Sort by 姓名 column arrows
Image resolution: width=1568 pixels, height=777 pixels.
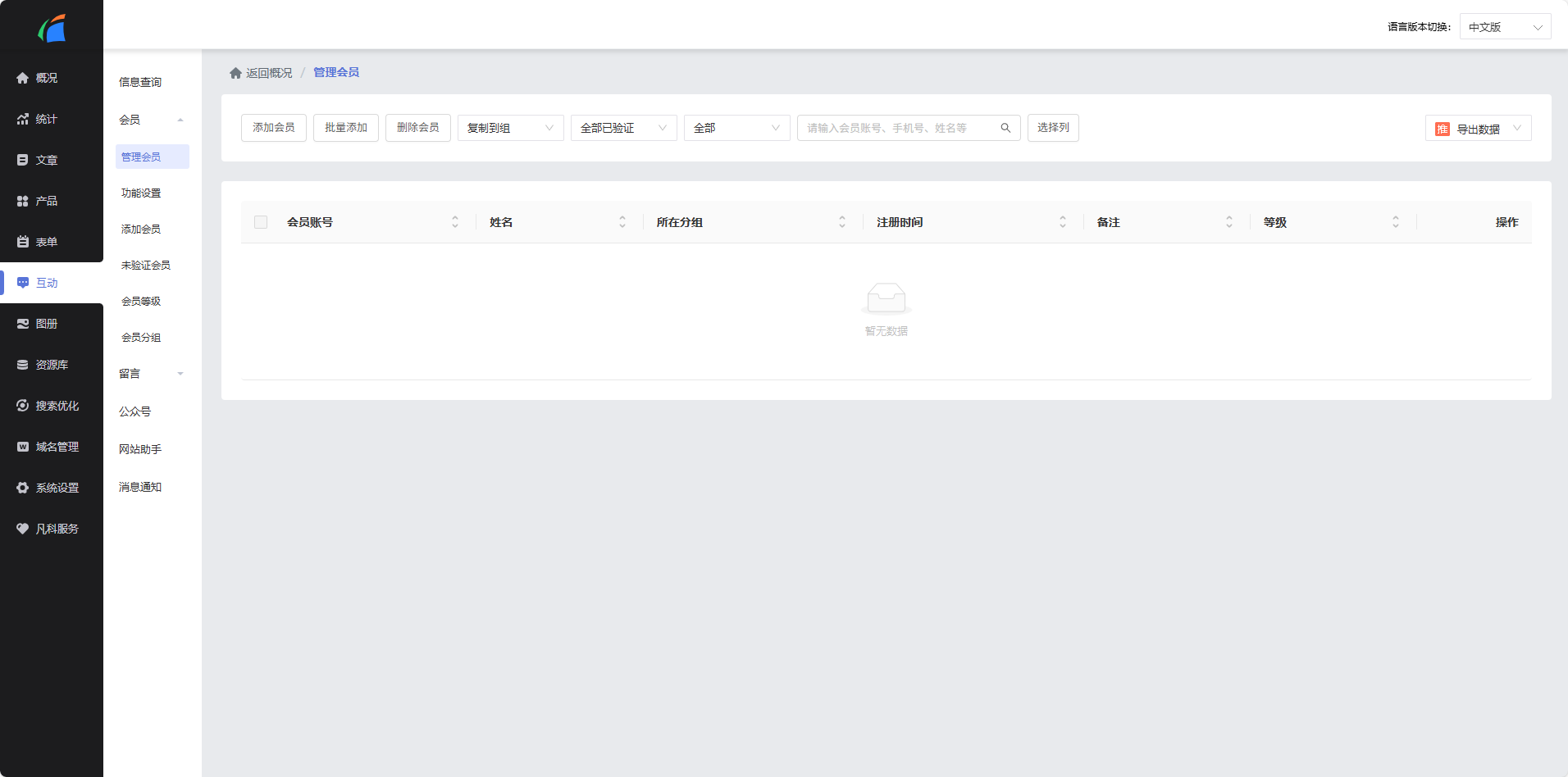(x=622, y=222)
